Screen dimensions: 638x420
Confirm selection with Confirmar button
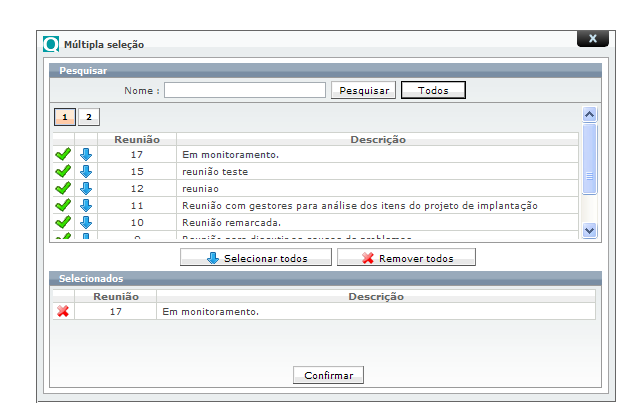pyautogui.click(x=328, y=375)
